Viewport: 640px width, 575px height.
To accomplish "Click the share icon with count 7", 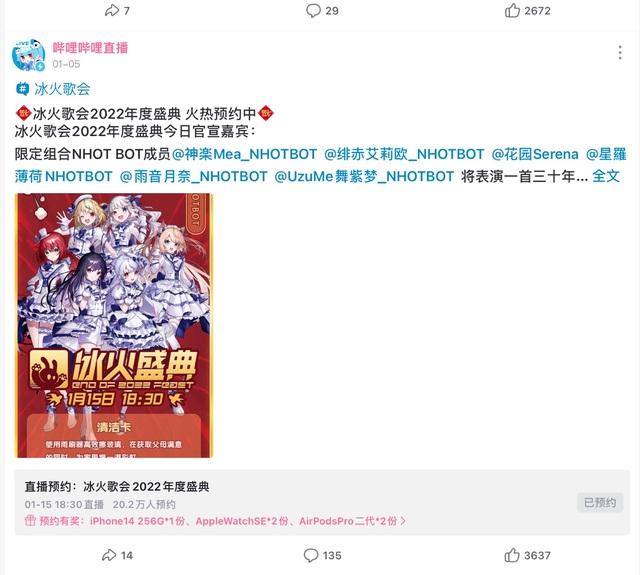I will (112, 10).
